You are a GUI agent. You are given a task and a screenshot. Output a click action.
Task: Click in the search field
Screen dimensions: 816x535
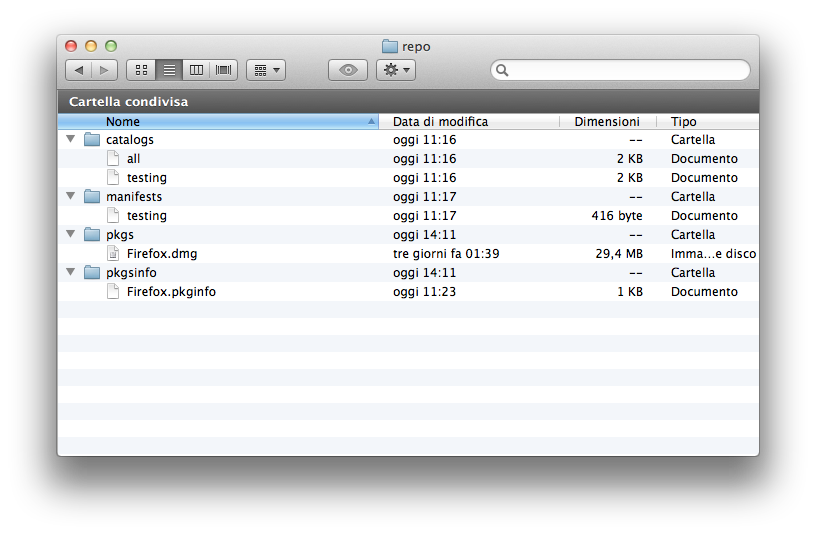click(620, 70)
